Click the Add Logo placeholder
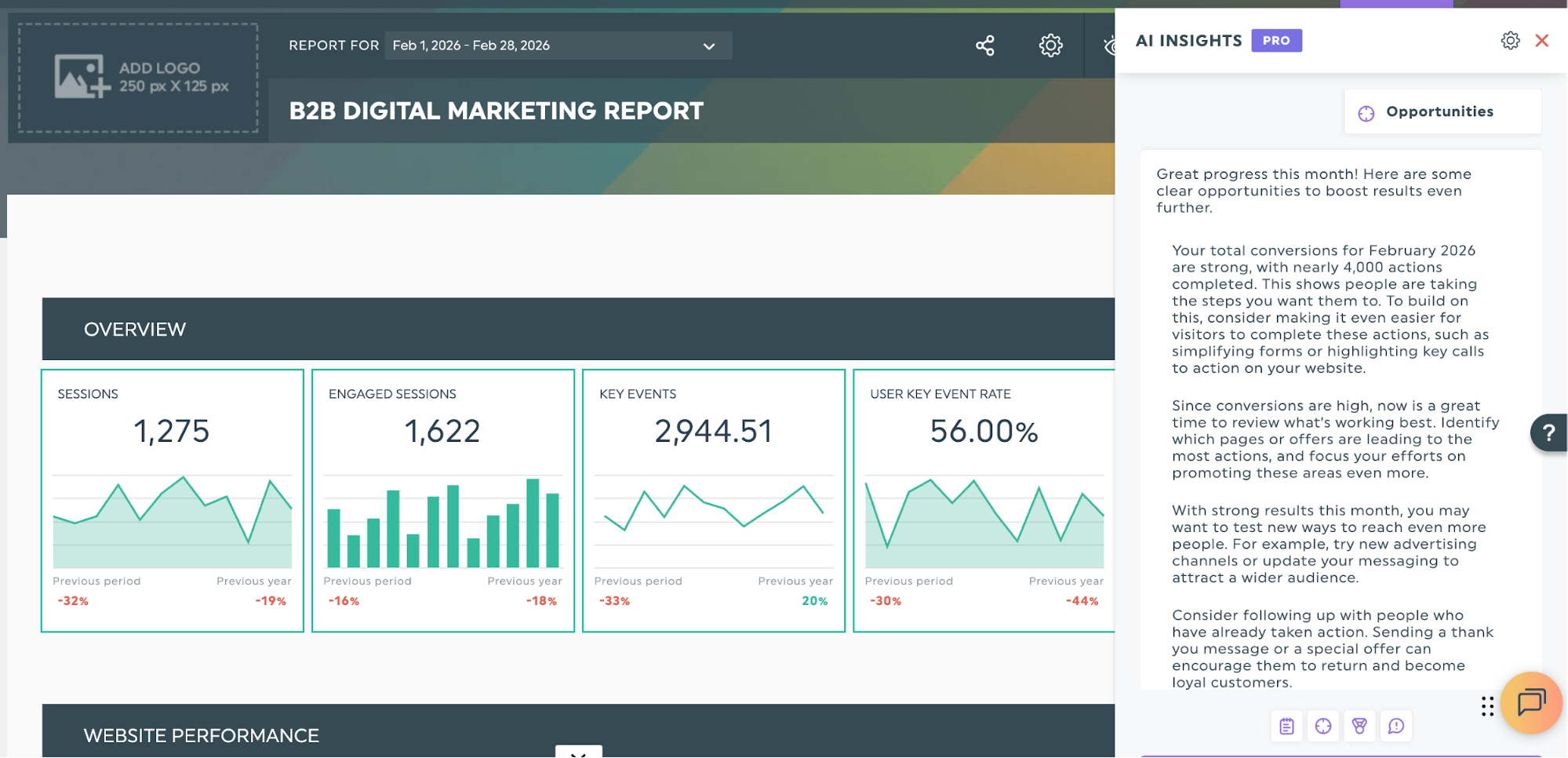Viewport: 1568px width, 758px height. coord(138,78)
